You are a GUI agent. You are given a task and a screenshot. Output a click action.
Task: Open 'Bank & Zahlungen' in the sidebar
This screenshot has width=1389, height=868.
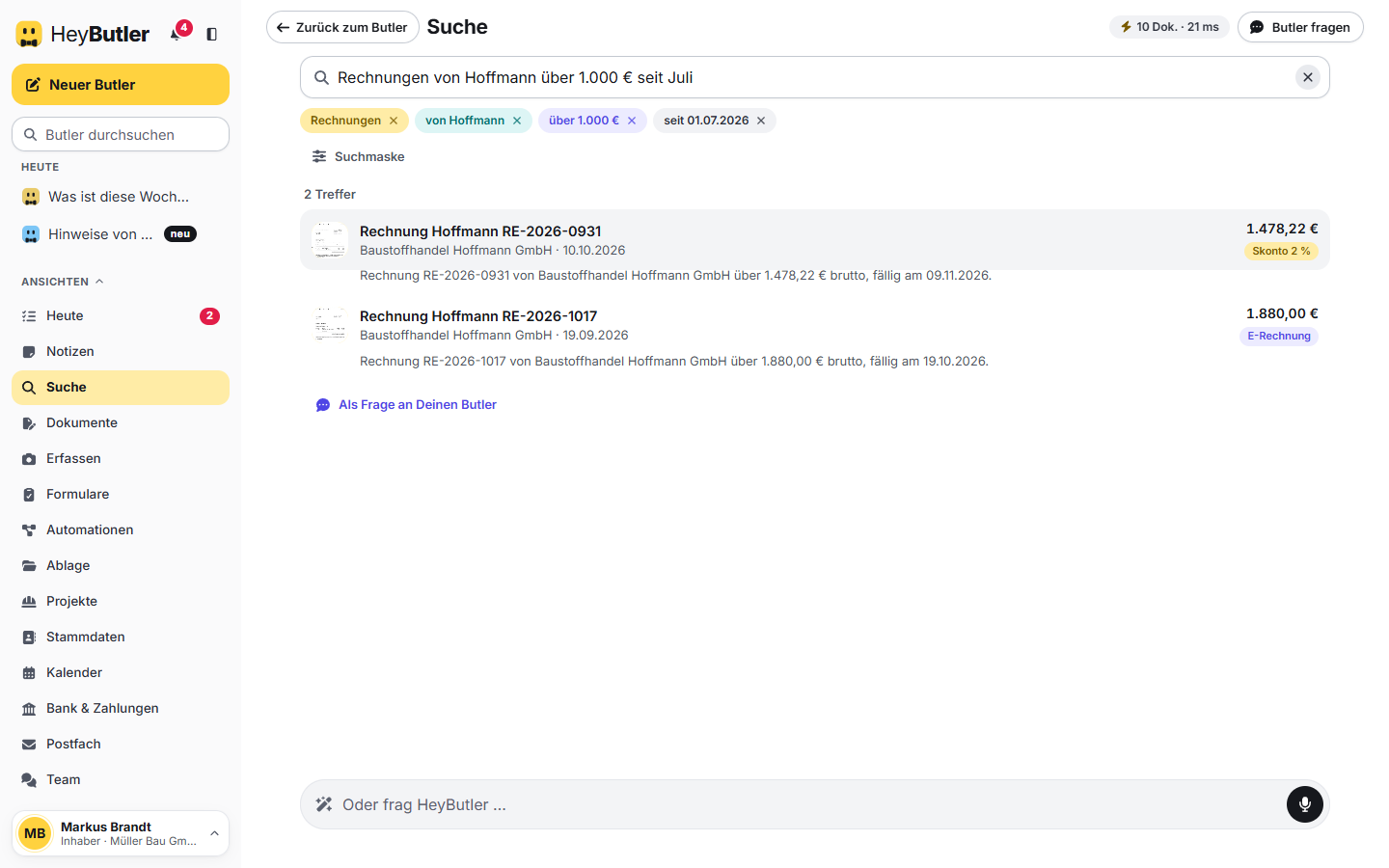pyautogui.click(x=121, y=709)
